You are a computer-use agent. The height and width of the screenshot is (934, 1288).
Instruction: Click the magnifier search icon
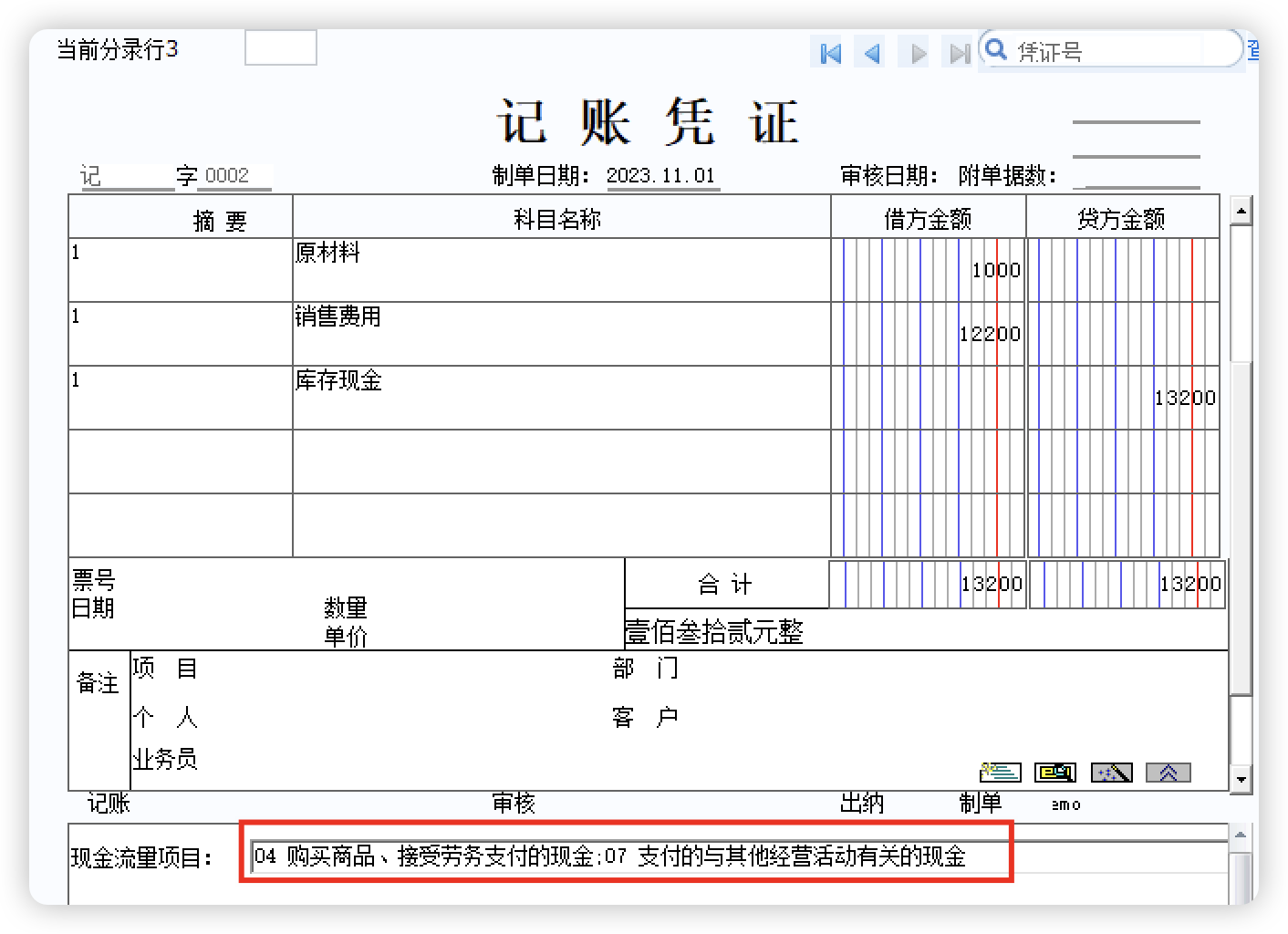[997, 50]
